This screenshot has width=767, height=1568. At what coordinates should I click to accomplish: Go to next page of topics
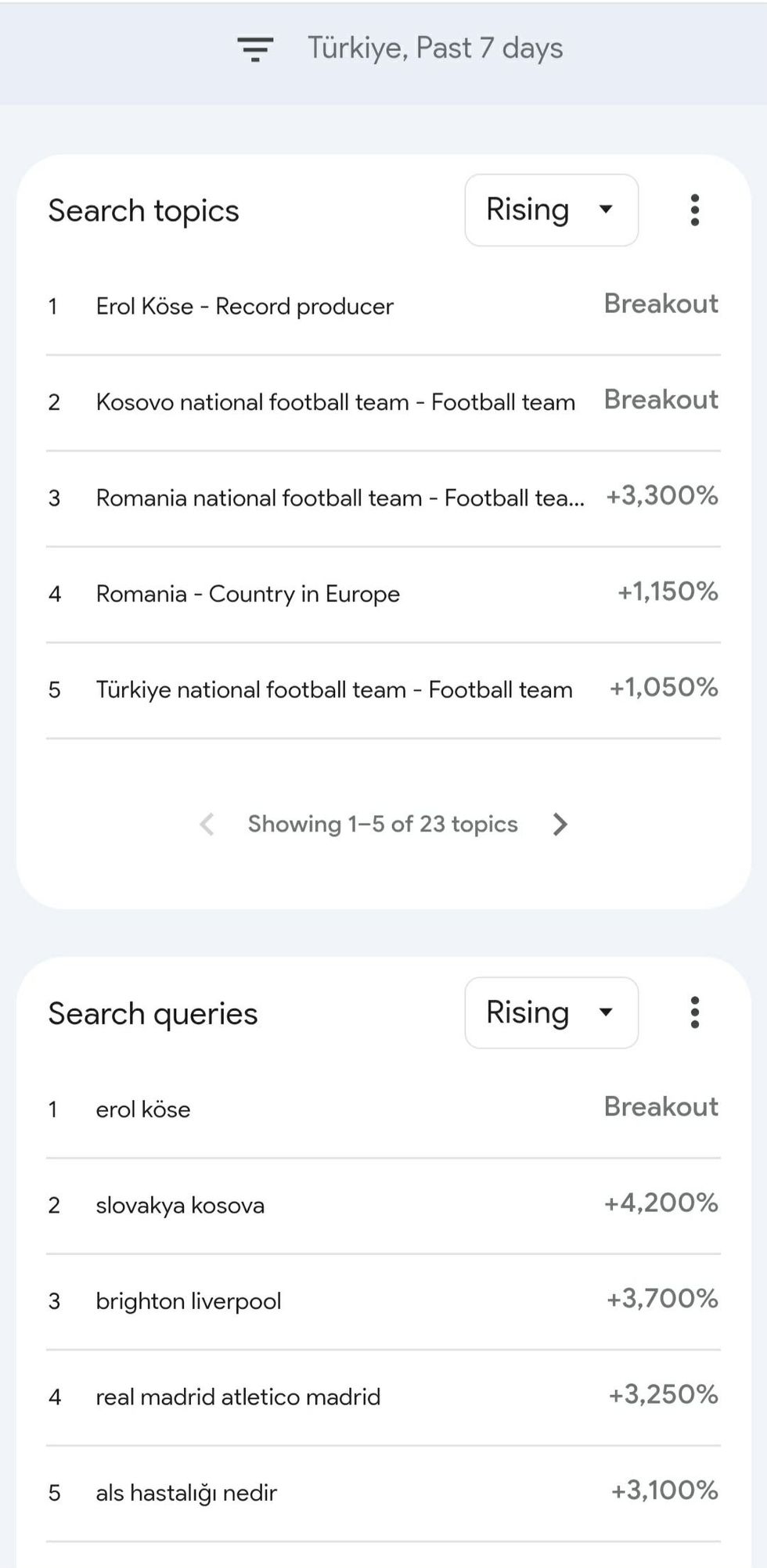[560, 824]
